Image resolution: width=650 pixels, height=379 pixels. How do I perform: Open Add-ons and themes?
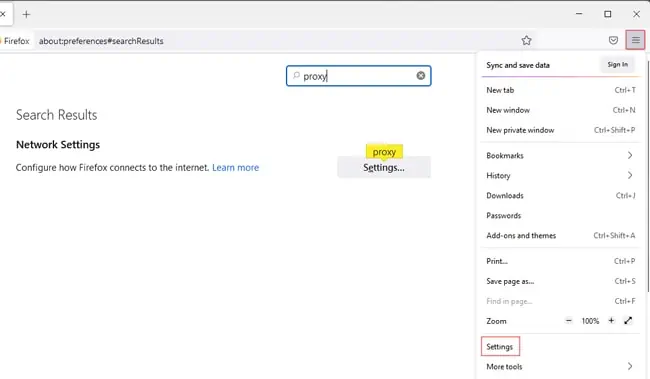[560, 235]
